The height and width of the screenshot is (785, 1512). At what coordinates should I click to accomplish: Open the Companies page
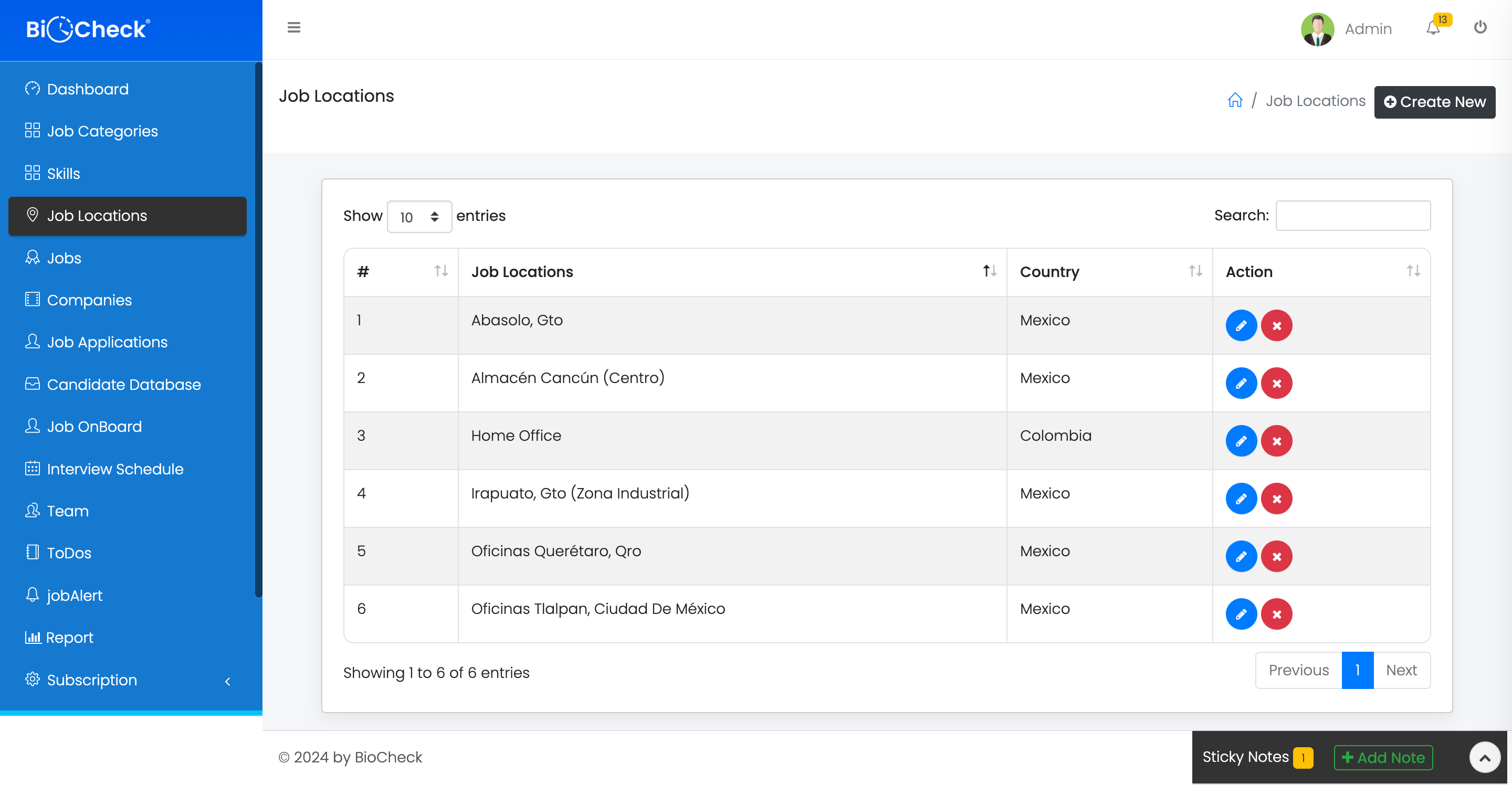point(128,300)
